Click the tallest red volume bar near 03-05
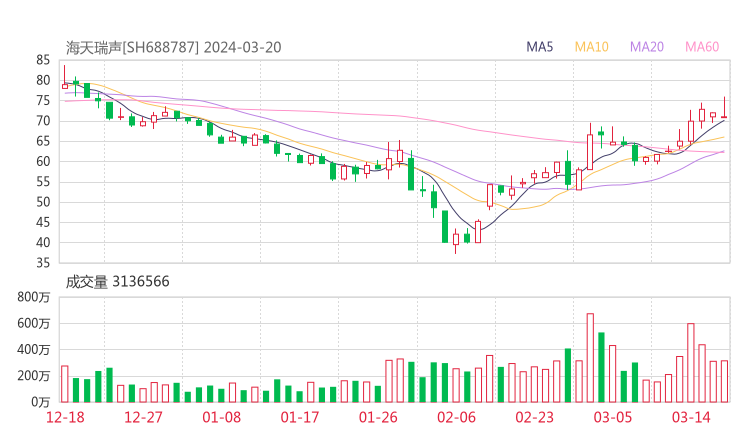This screenshot has height=440, width=740. coord(590,358)
